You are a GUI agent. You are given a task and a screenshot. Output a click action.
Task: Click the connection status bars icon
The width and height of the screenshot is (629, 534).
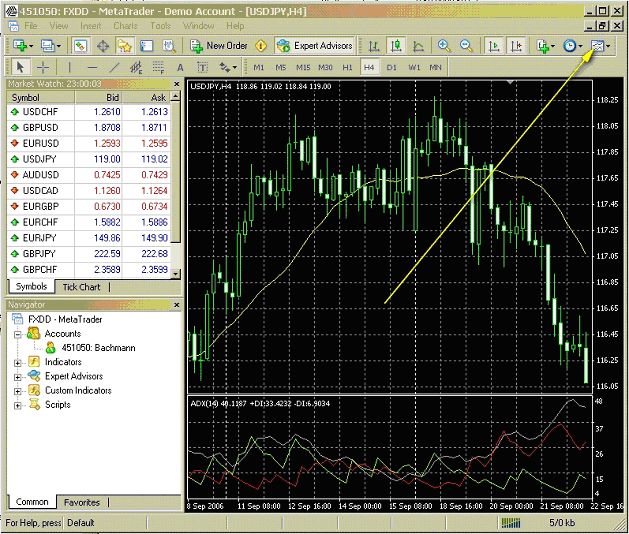click(x=511, y=523)
